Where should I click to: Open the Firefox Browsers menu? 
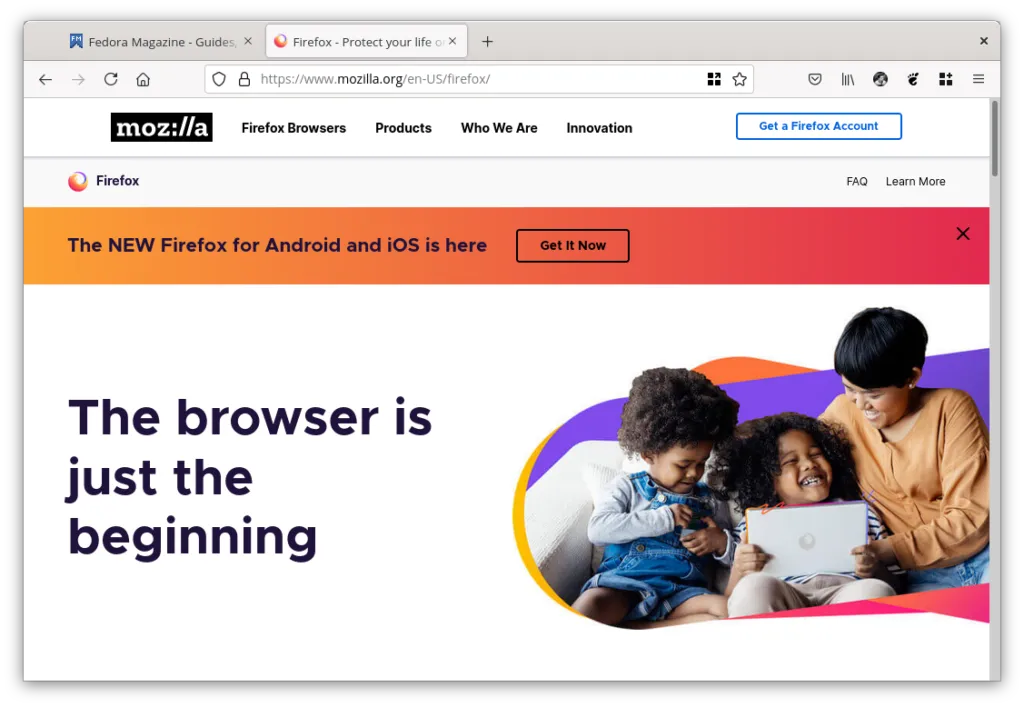(294, 128)
